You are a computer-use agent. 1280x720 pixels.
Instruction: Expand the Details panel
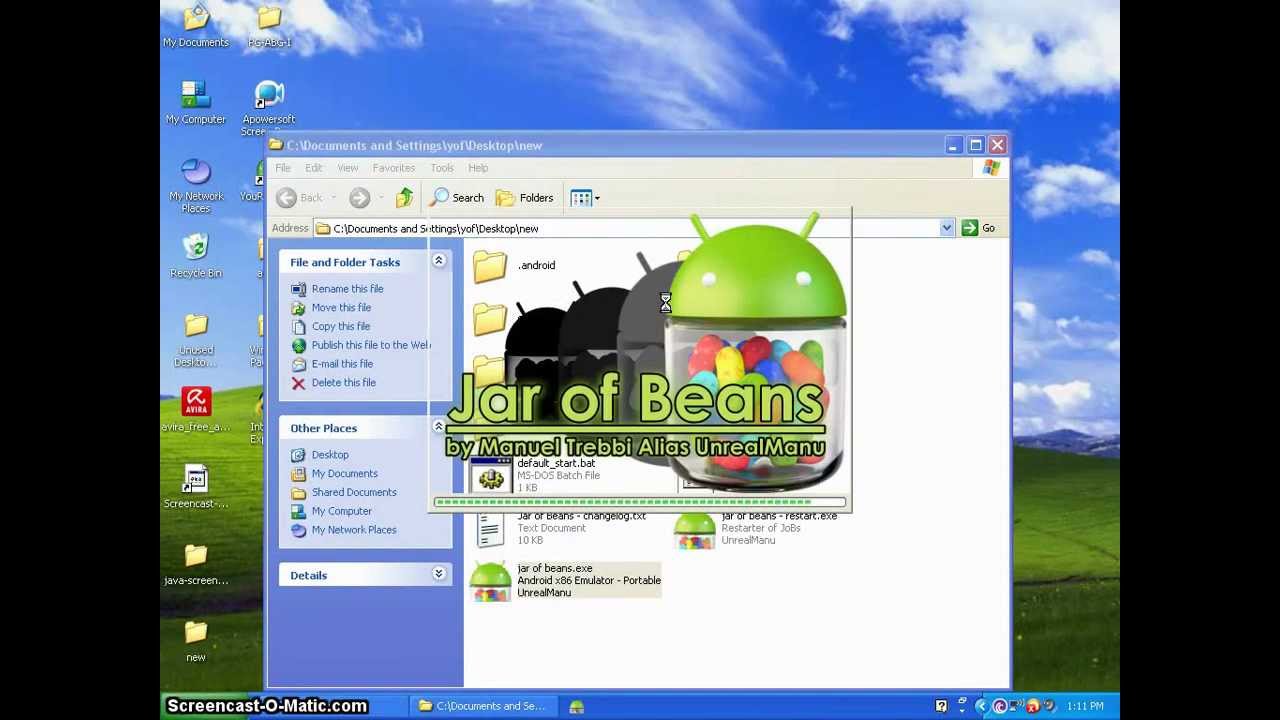438,574
